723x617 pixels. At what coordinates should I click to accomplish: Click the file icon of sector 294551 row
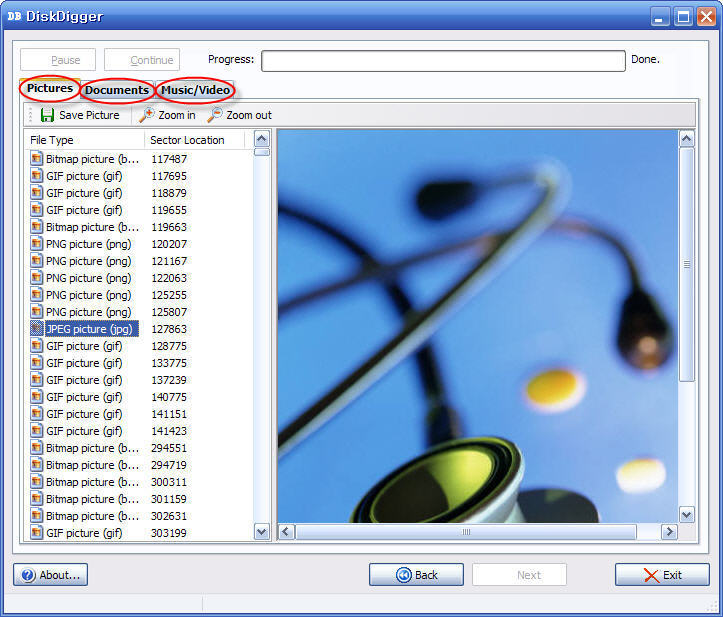[36, 447]
